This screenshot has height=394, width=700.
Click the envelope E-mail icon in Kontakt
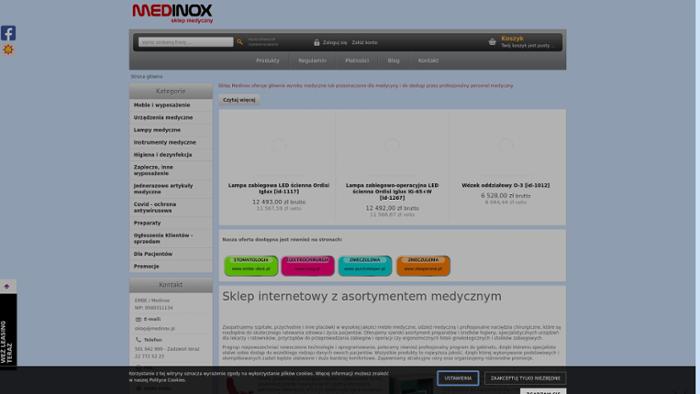(138, 319)
